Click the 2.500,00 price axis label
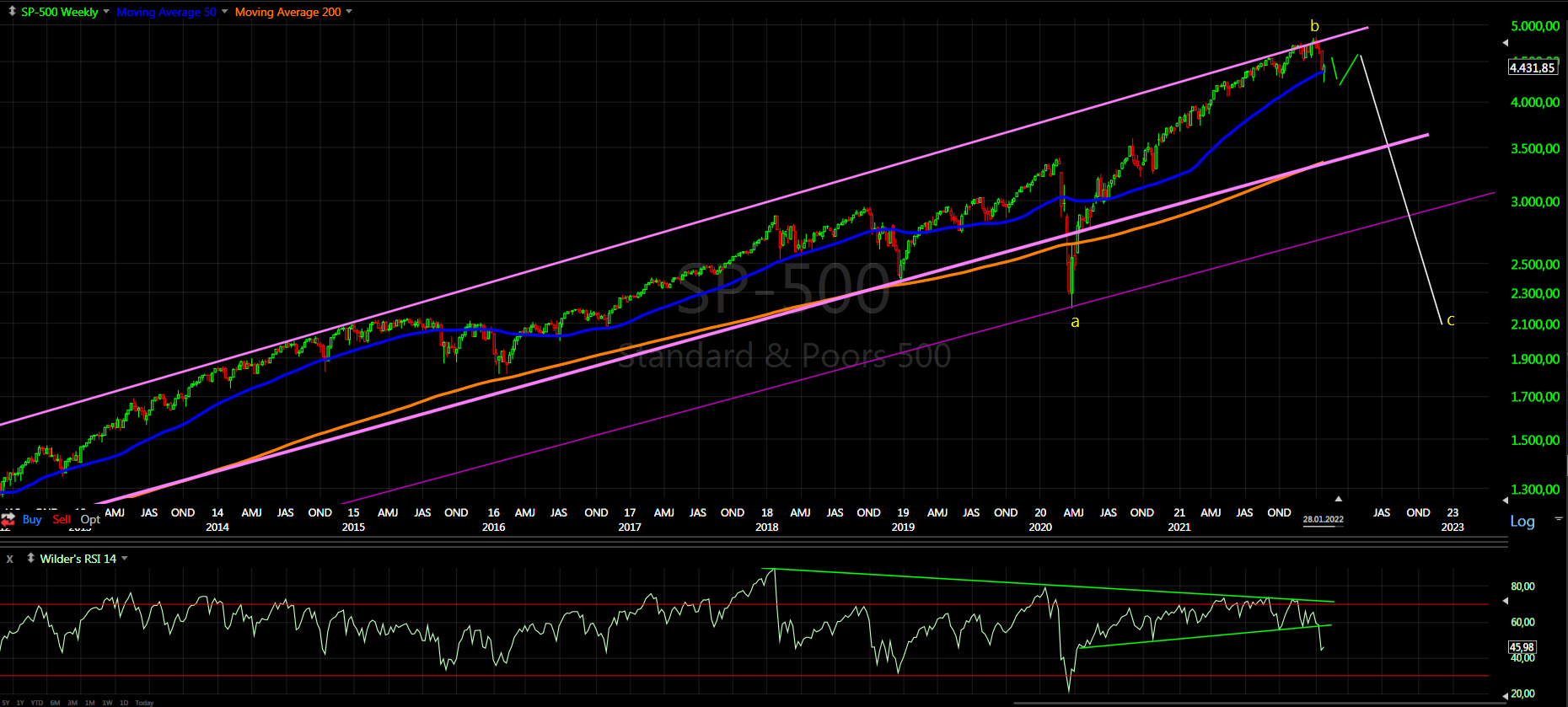 (x=1535, y=264)
